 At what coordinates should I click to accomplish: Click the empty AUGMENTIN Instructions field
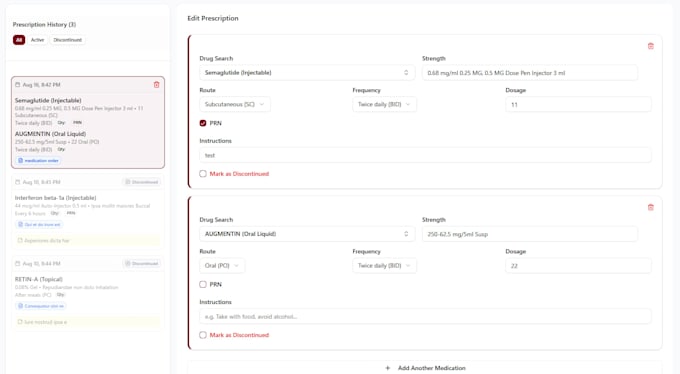pos(425,316)
